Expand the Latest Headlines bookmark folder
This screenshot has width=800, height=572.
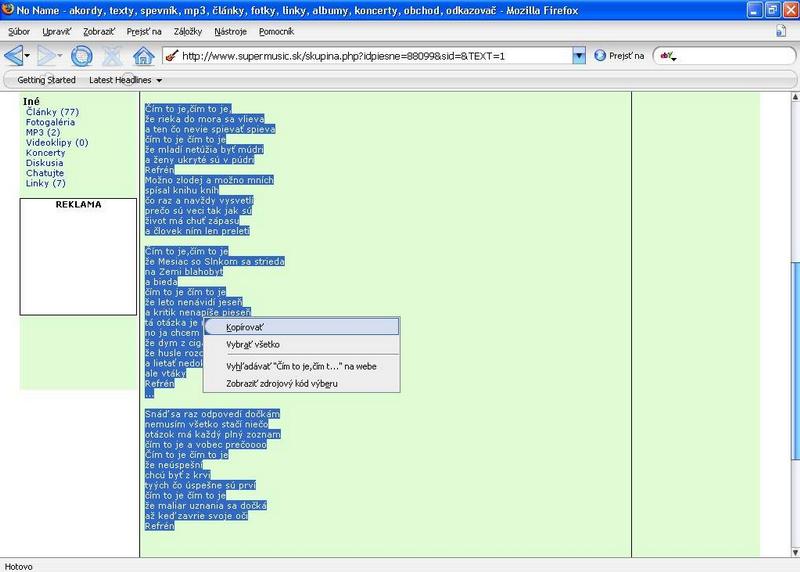click(125, 80)
